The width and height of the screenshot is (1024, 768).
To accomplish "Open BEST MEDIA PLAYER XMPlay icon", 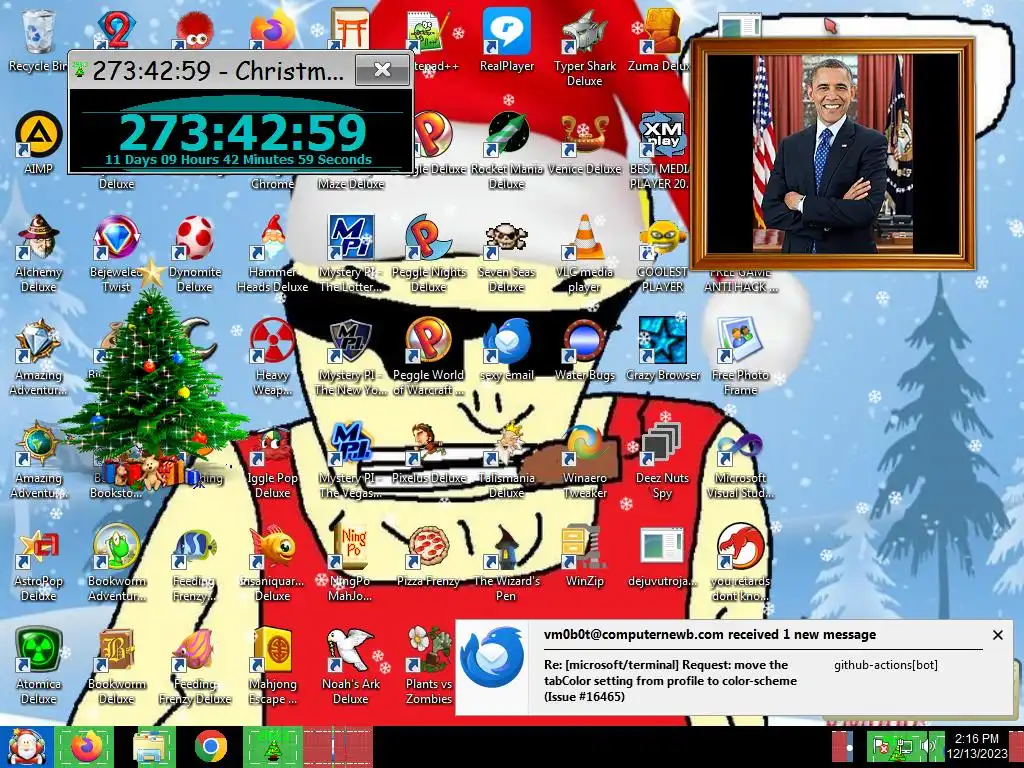I will click(x=660, y=152).
